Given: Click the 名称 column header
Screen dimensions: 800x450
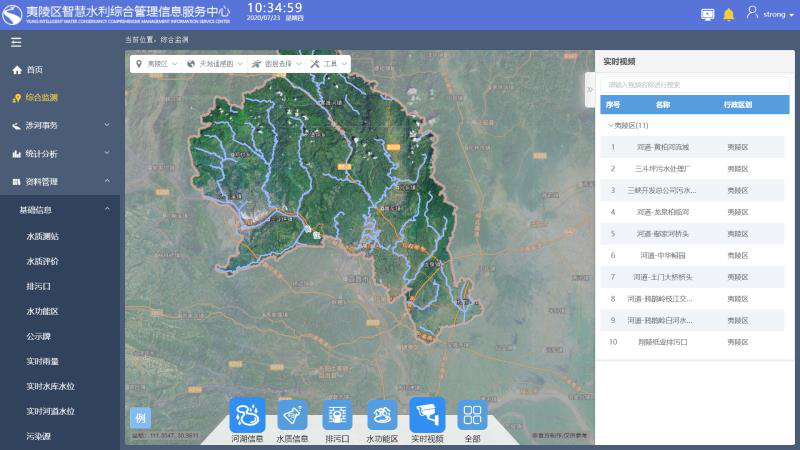Looking at the screenshot, I should coord(663,105).
